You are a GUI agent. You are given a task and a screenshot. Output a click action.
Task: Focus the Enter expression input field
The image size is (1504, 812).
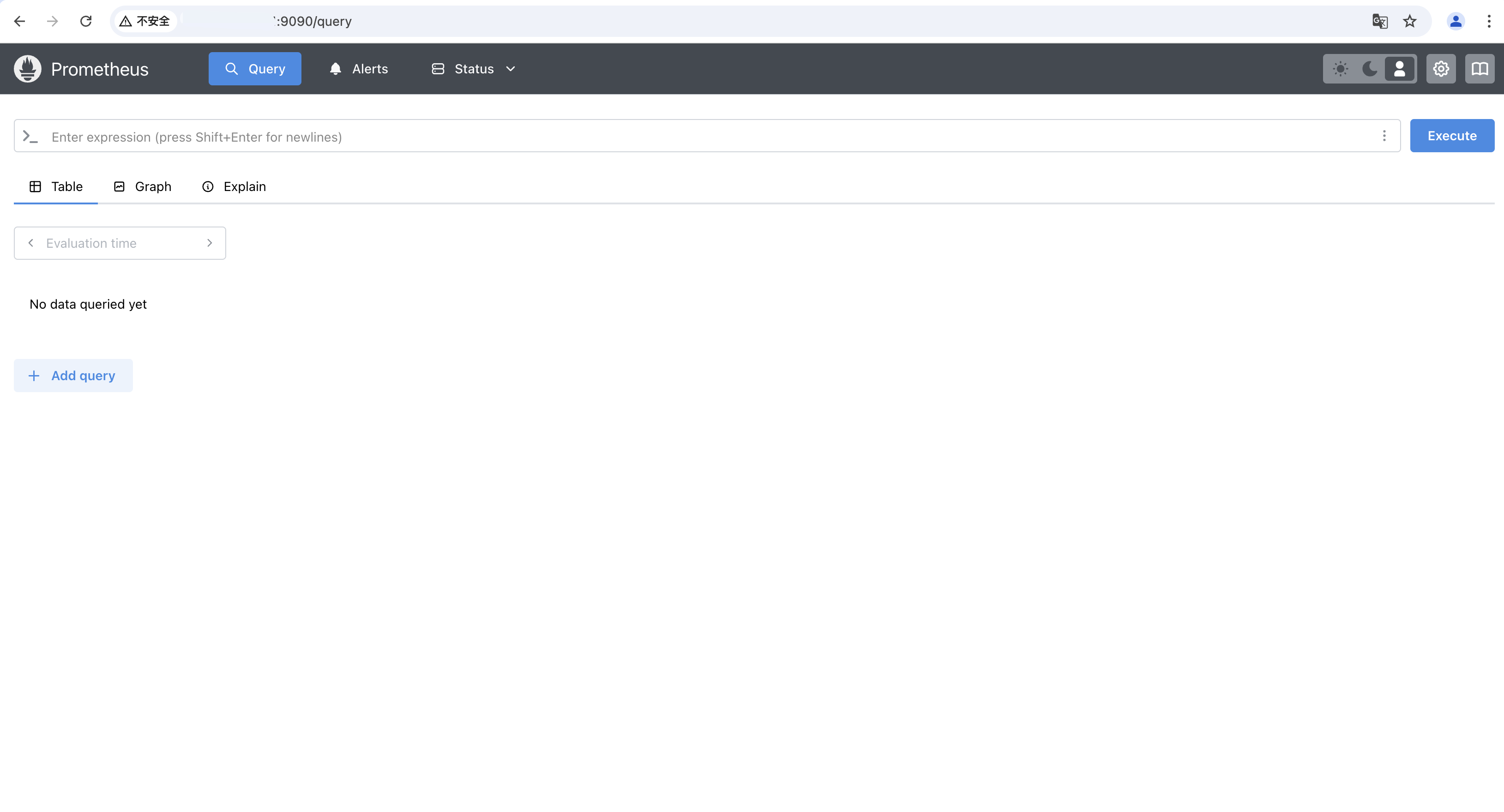[701, 137]
